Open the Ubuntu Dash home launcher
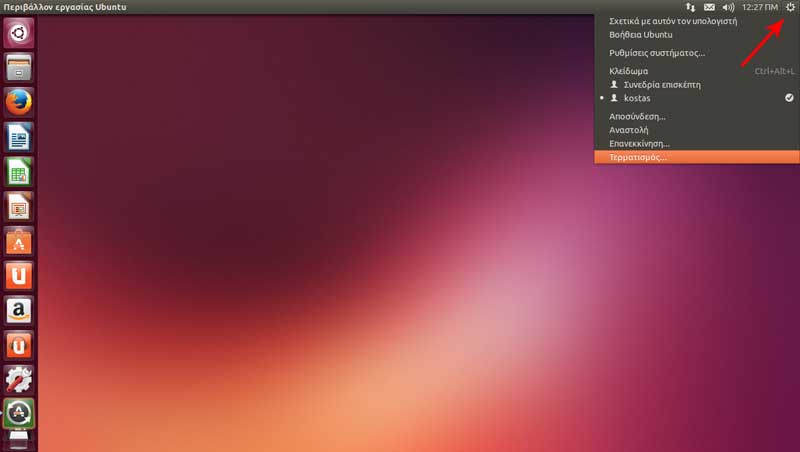 coord(19,33)
